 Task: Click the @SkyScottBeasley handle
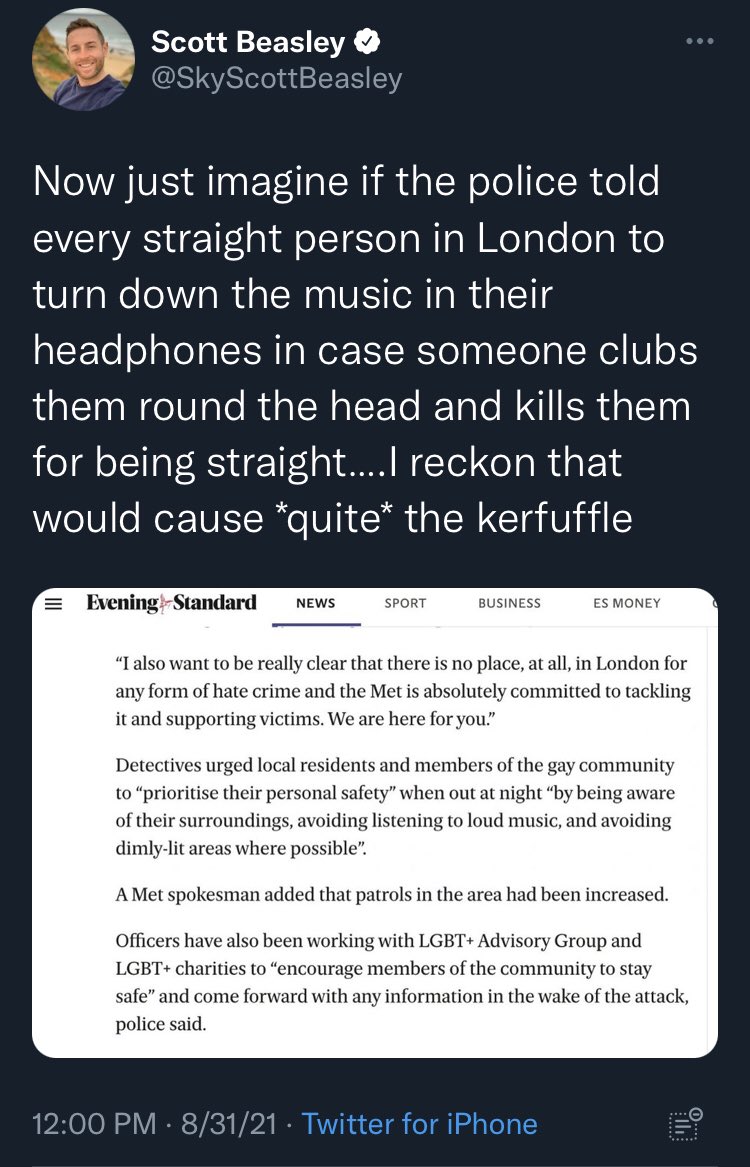tap(276, 79)
